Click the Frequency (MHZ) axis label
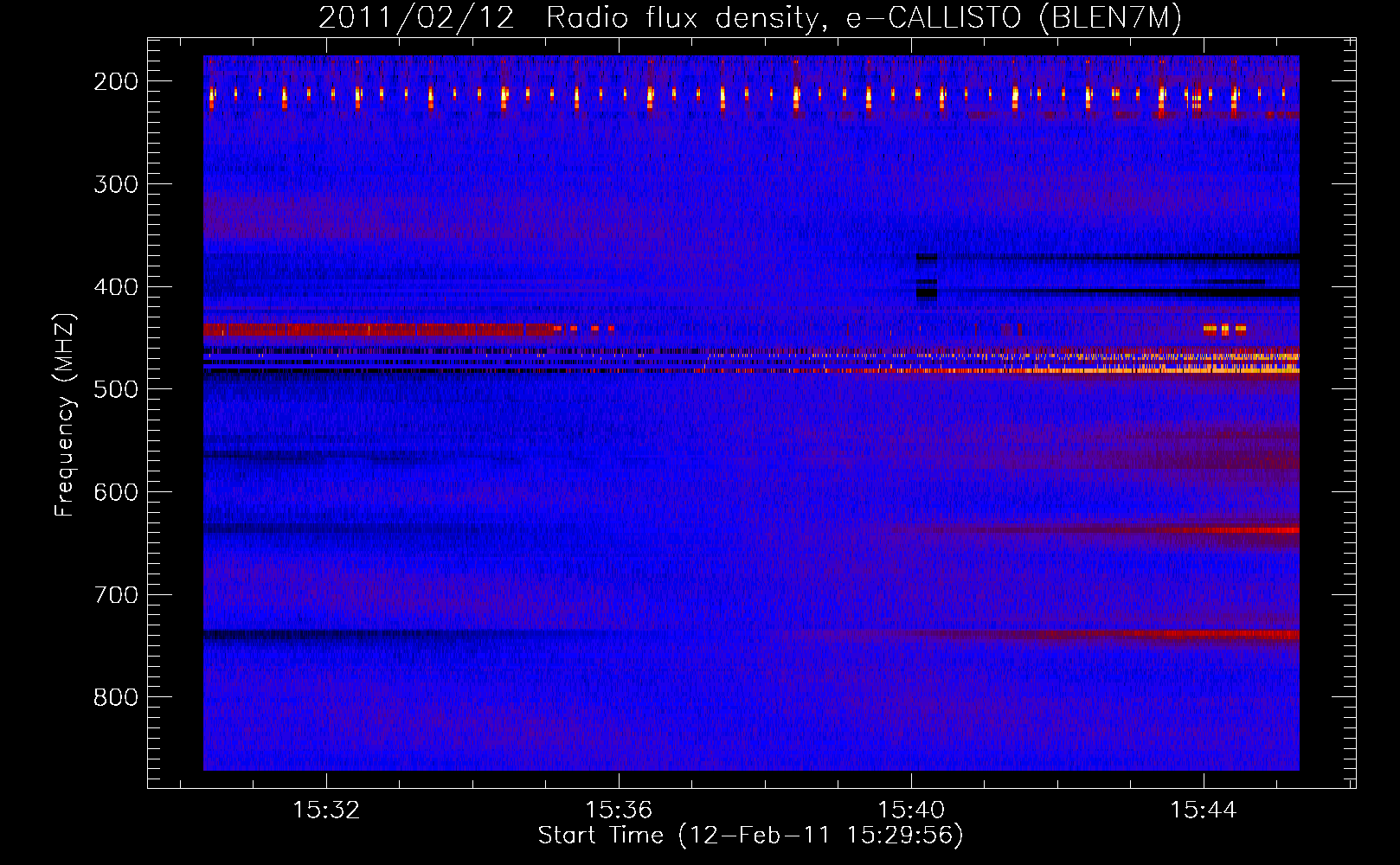Image resolution: width=1400 pixels, height=865 pixels. click(65, 414)
